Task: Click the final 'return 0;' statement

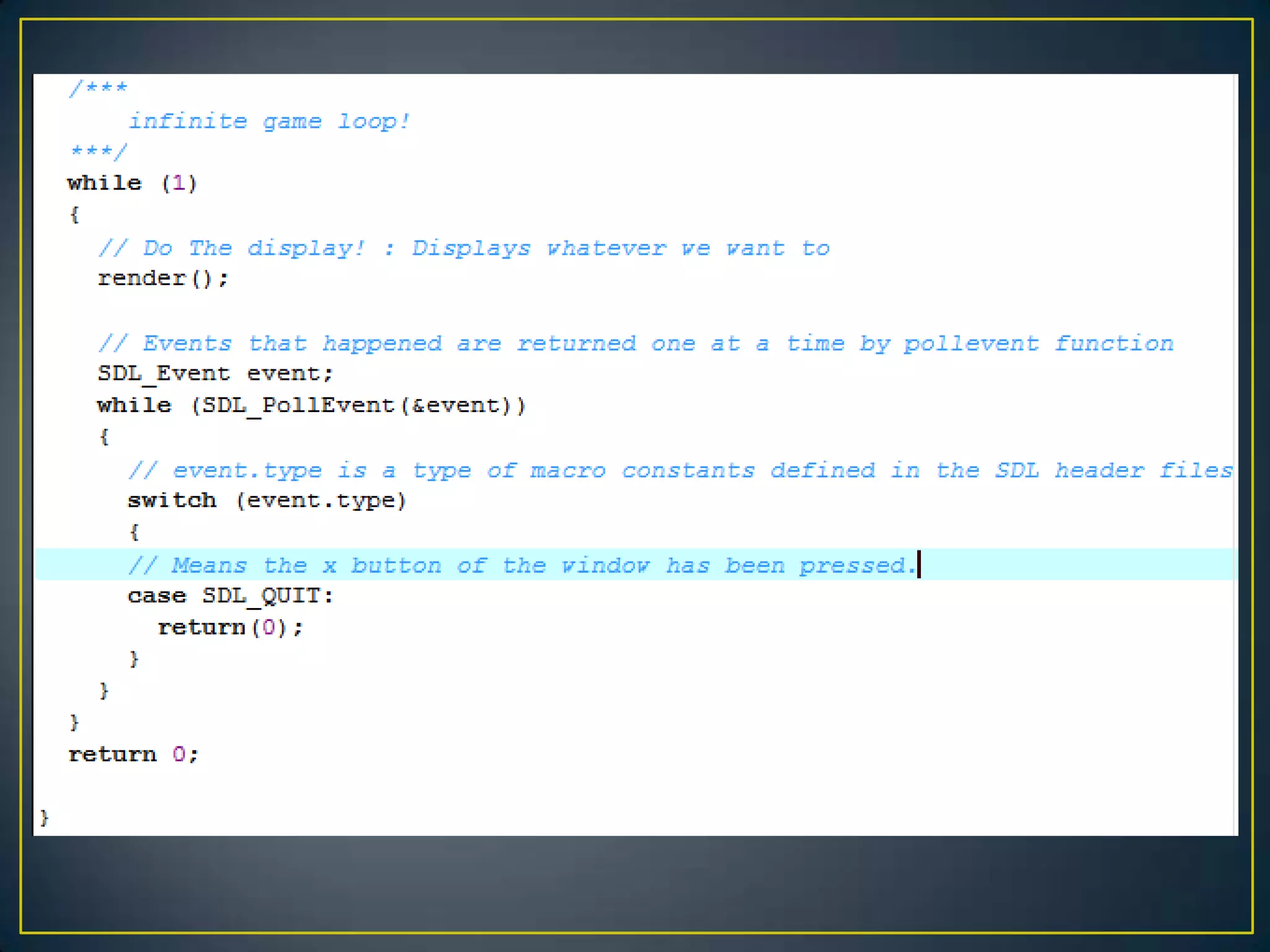Action: [133, 754]
